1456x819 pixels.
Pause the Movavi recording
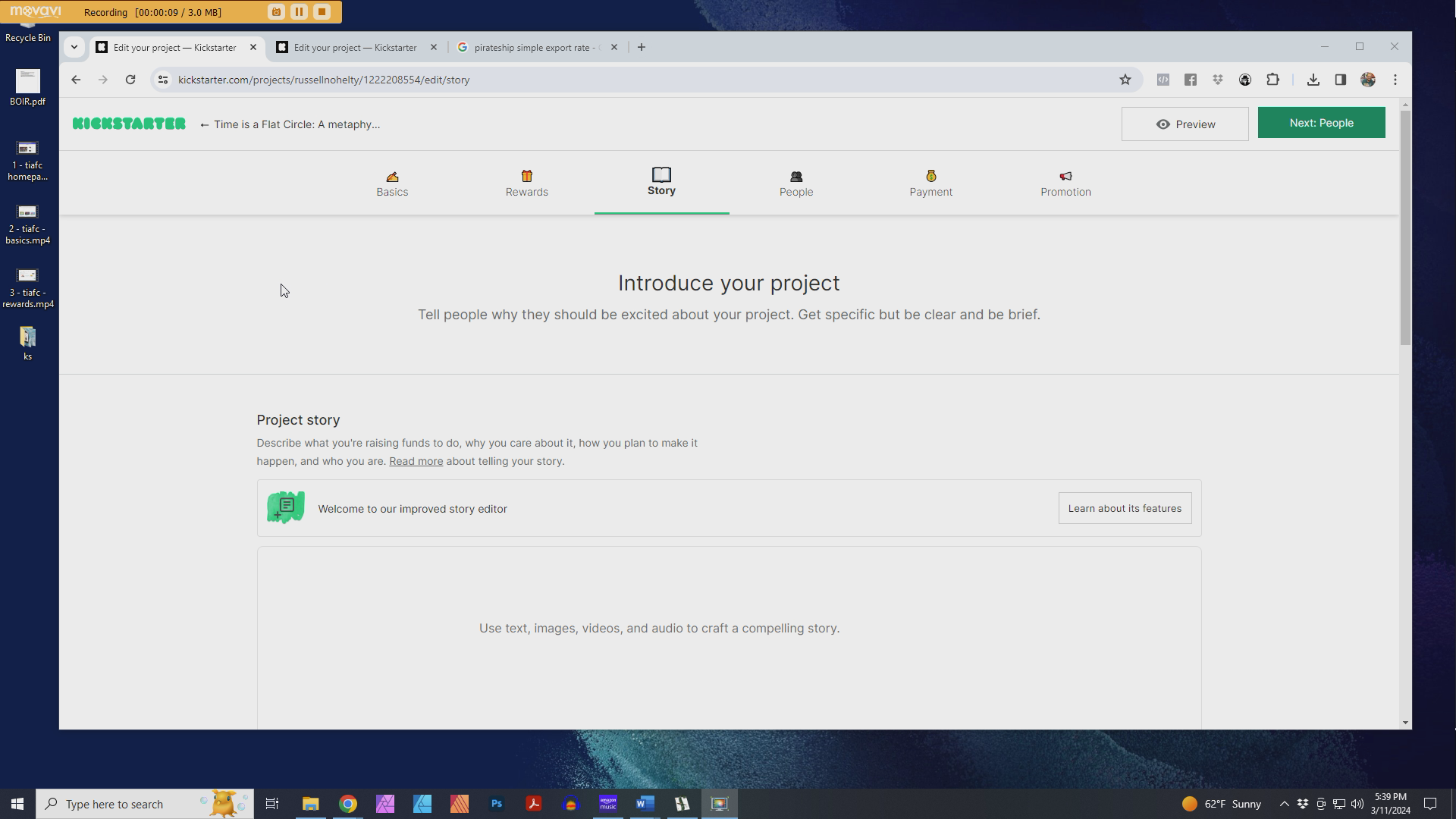(299, 12)
